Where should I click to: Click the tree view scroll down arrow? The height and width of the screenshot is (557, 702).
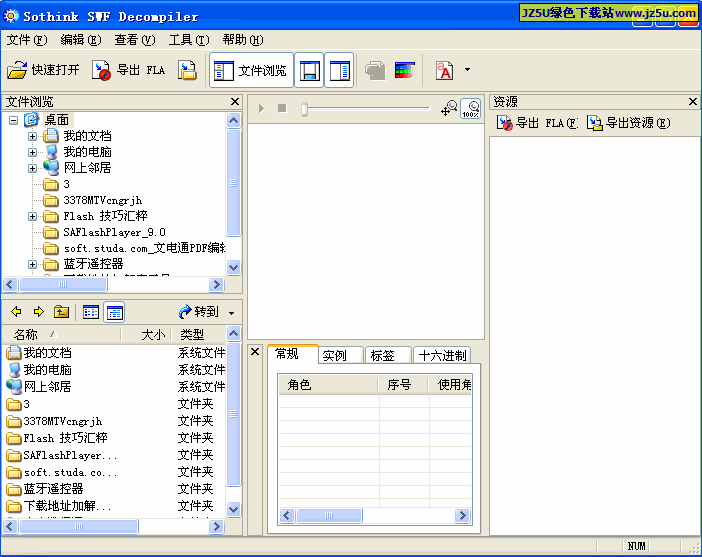tap(234, 268)
